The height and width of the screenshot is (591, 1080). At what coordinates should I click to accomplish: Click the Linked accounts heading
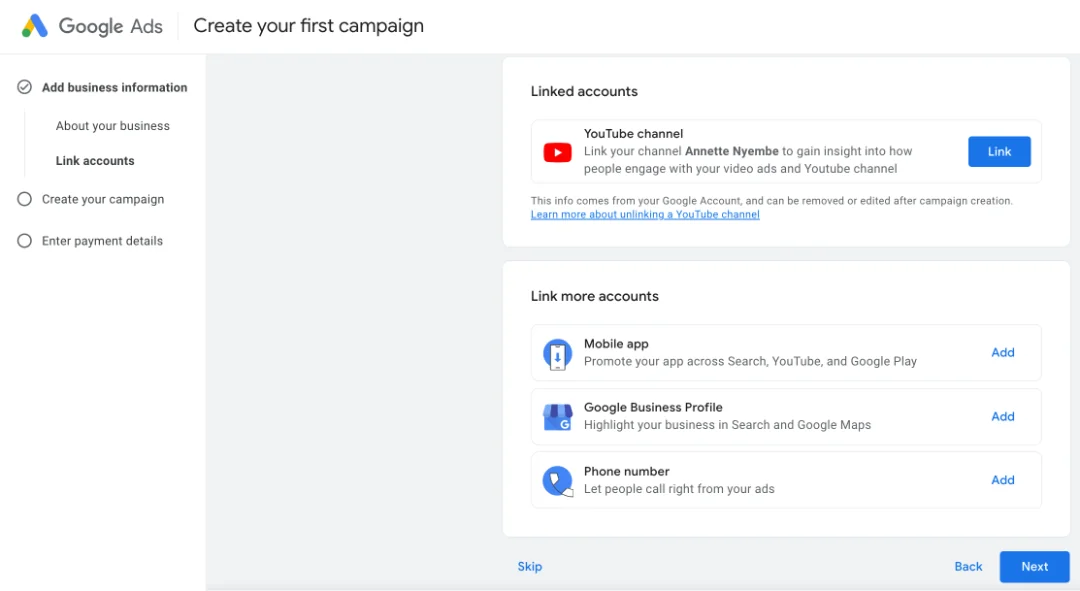tap(584, 92)
